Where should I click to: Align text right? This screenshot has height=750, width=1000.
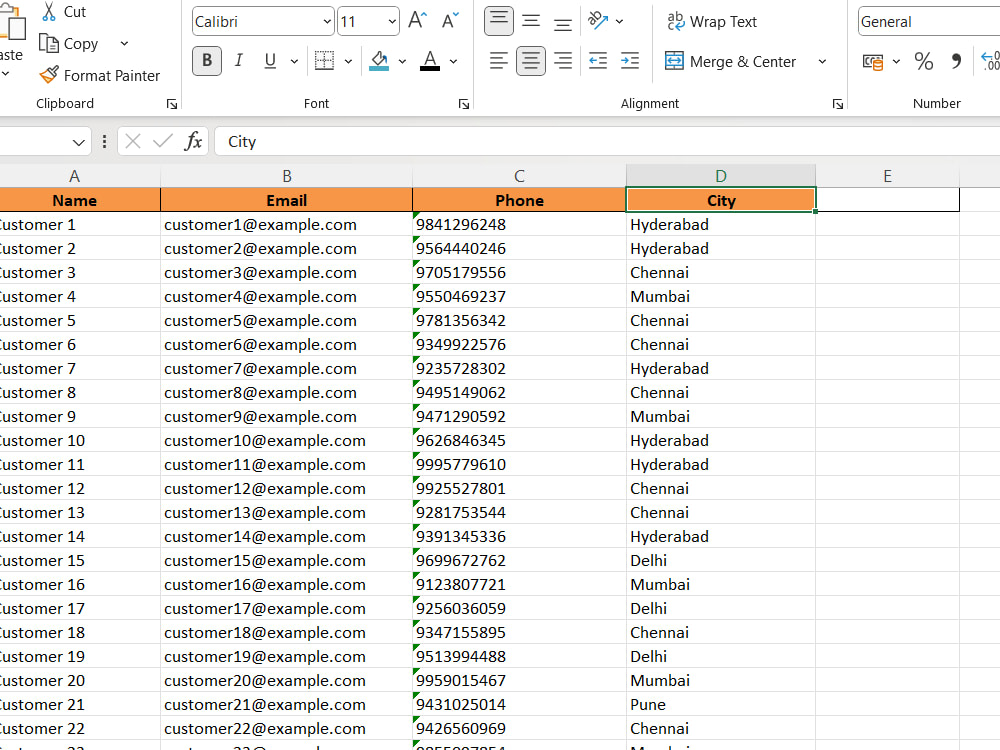[x=562, y=61]
